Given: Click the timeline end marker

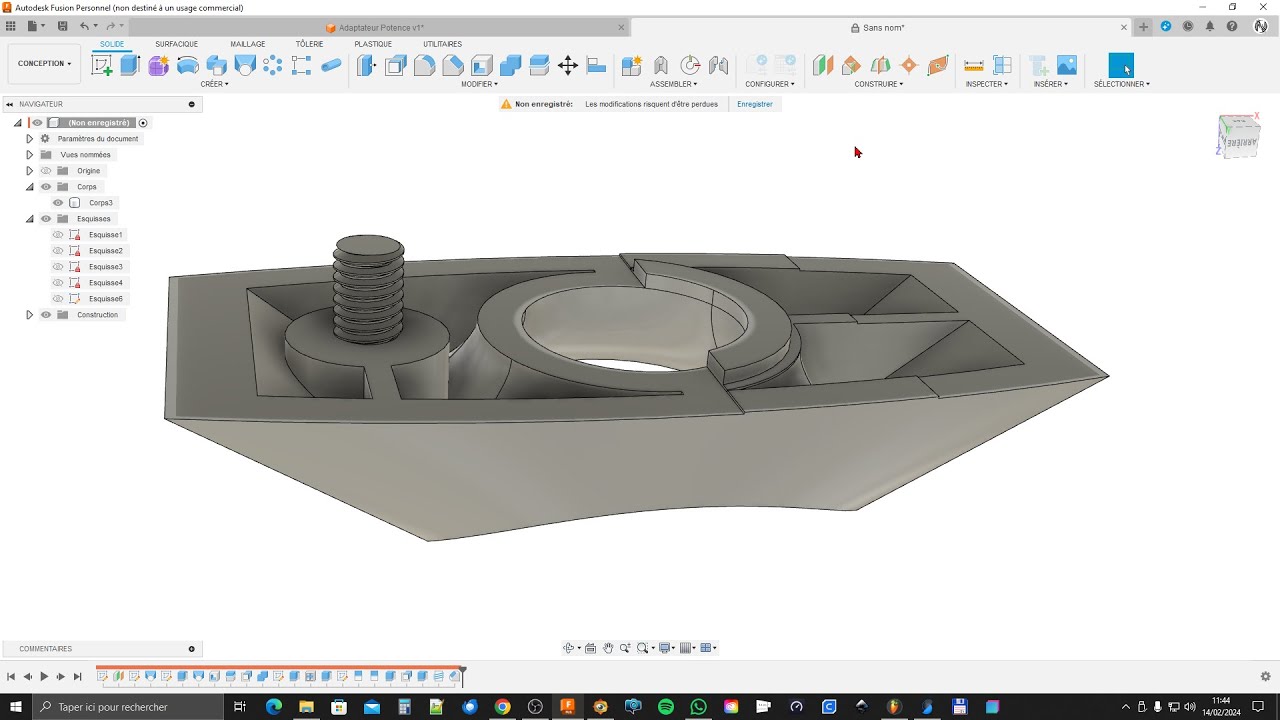Looking at the screenshot, I should pyautogui.click(x=462, y=675).
